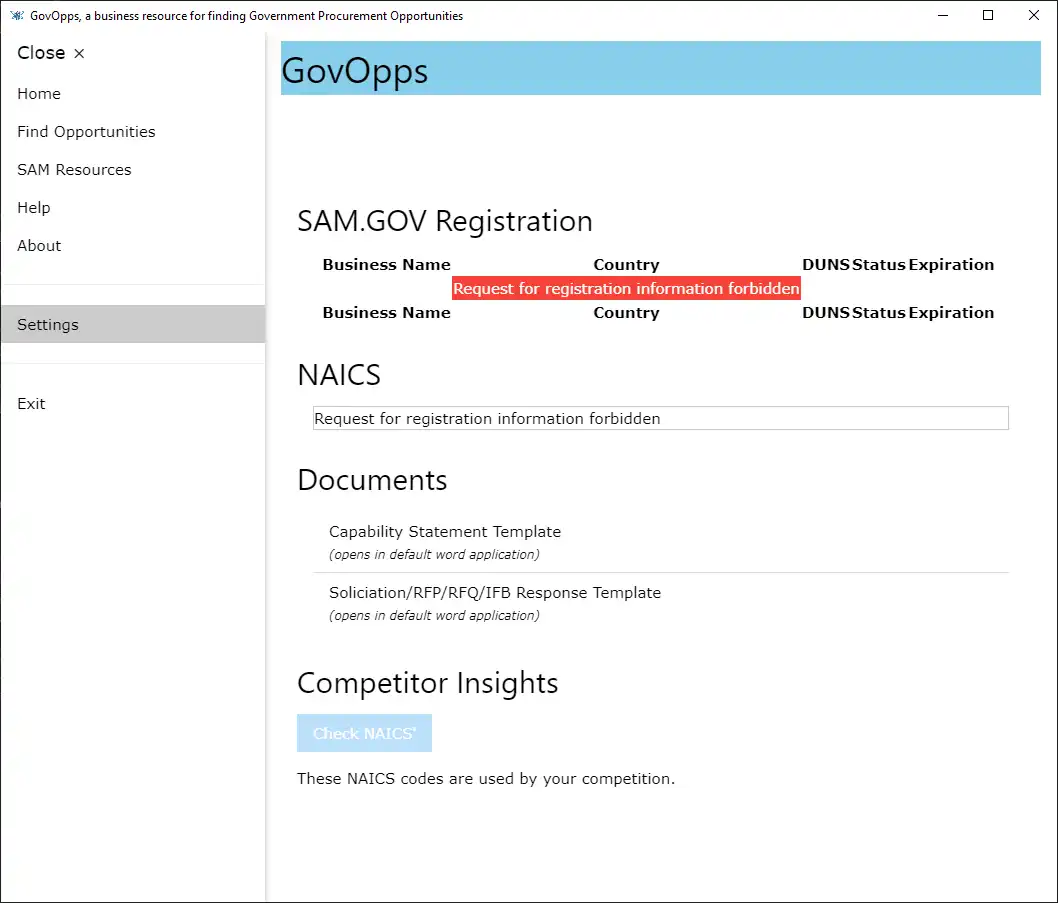Minimize the GovOpps window
The image size is (1058, 903).
pyautogui.click(x=943, y=15)
